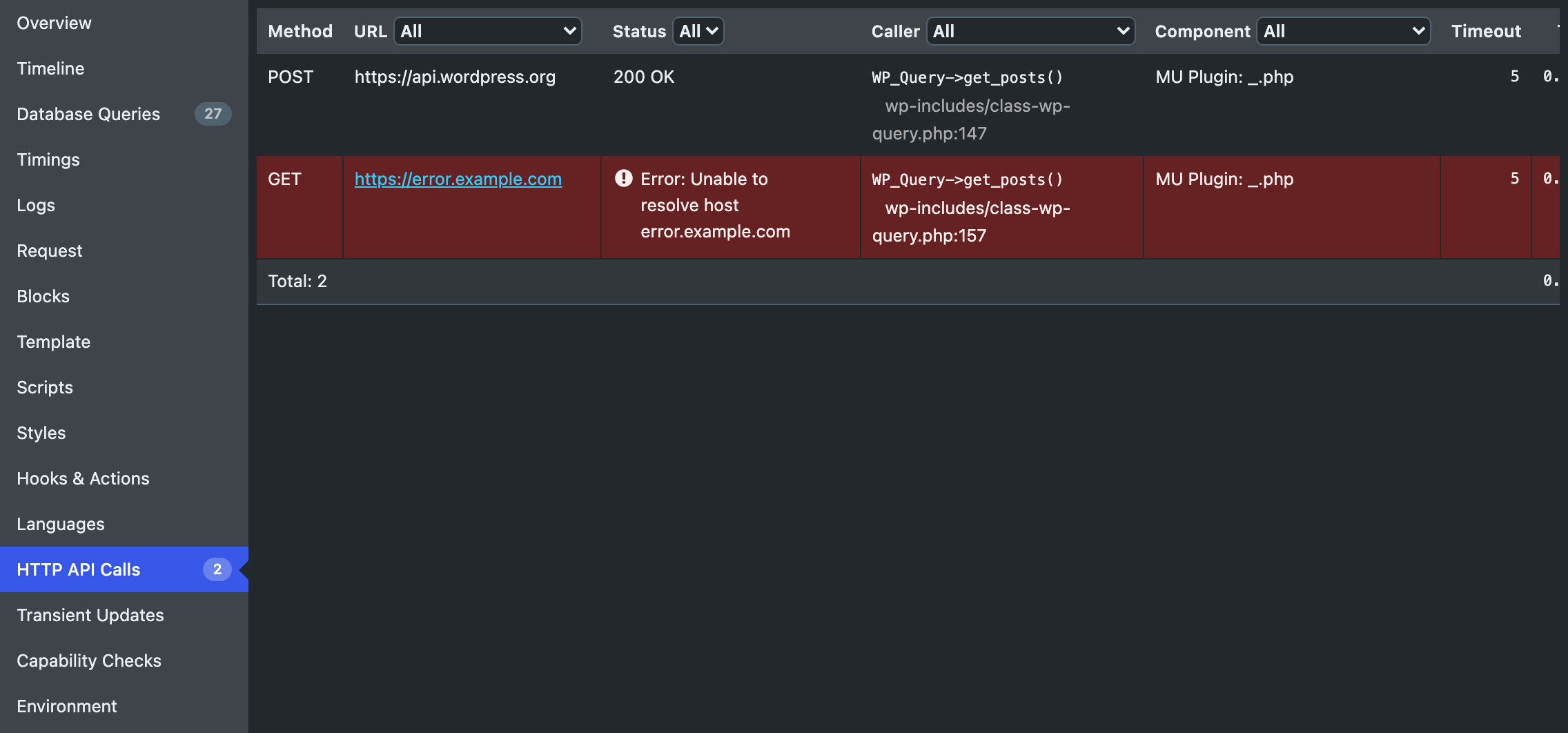Click the Method column header
Screen dimensions: 1568x733
[300, 31]
